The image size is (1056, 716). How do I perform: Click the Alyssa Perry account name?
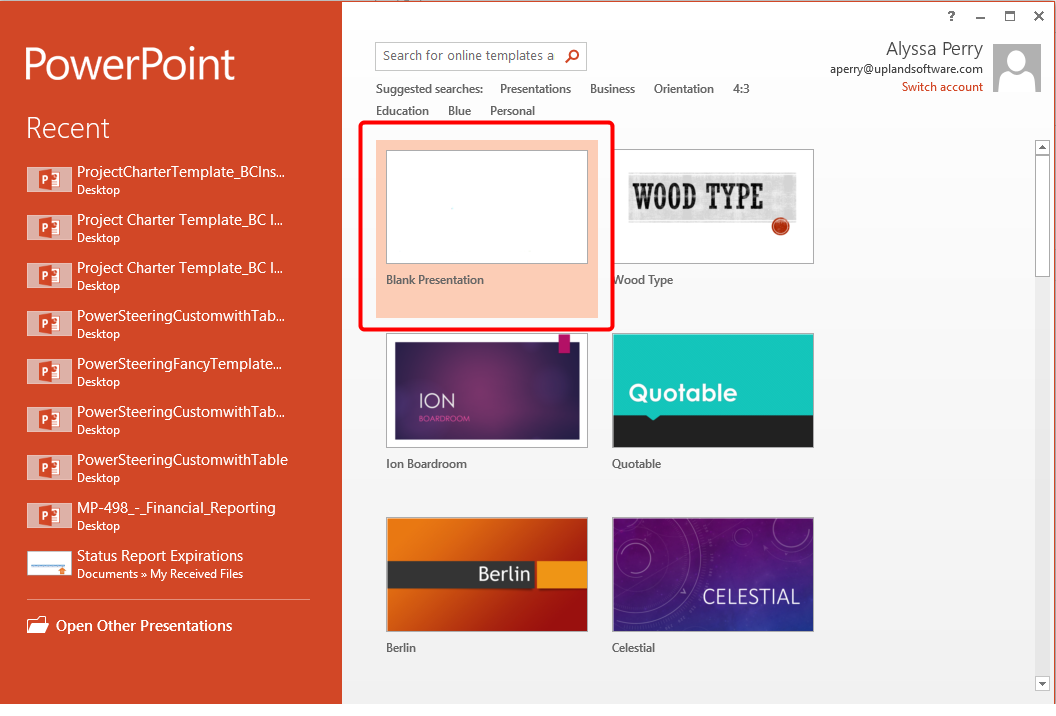934,49
